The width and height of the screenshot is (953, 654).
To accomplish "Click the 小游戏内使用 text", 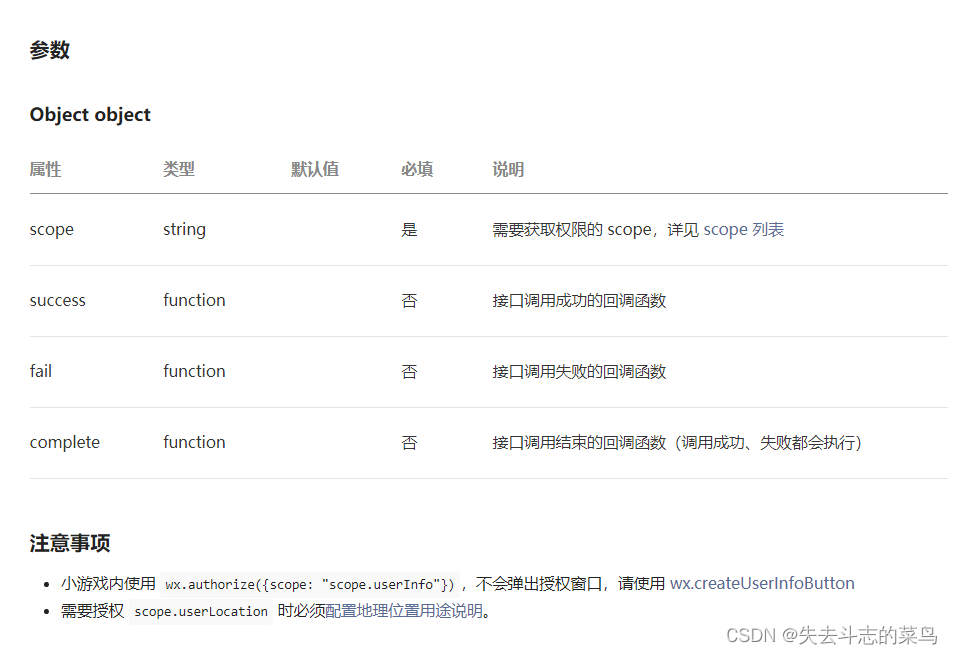I will tap(108, 583).
